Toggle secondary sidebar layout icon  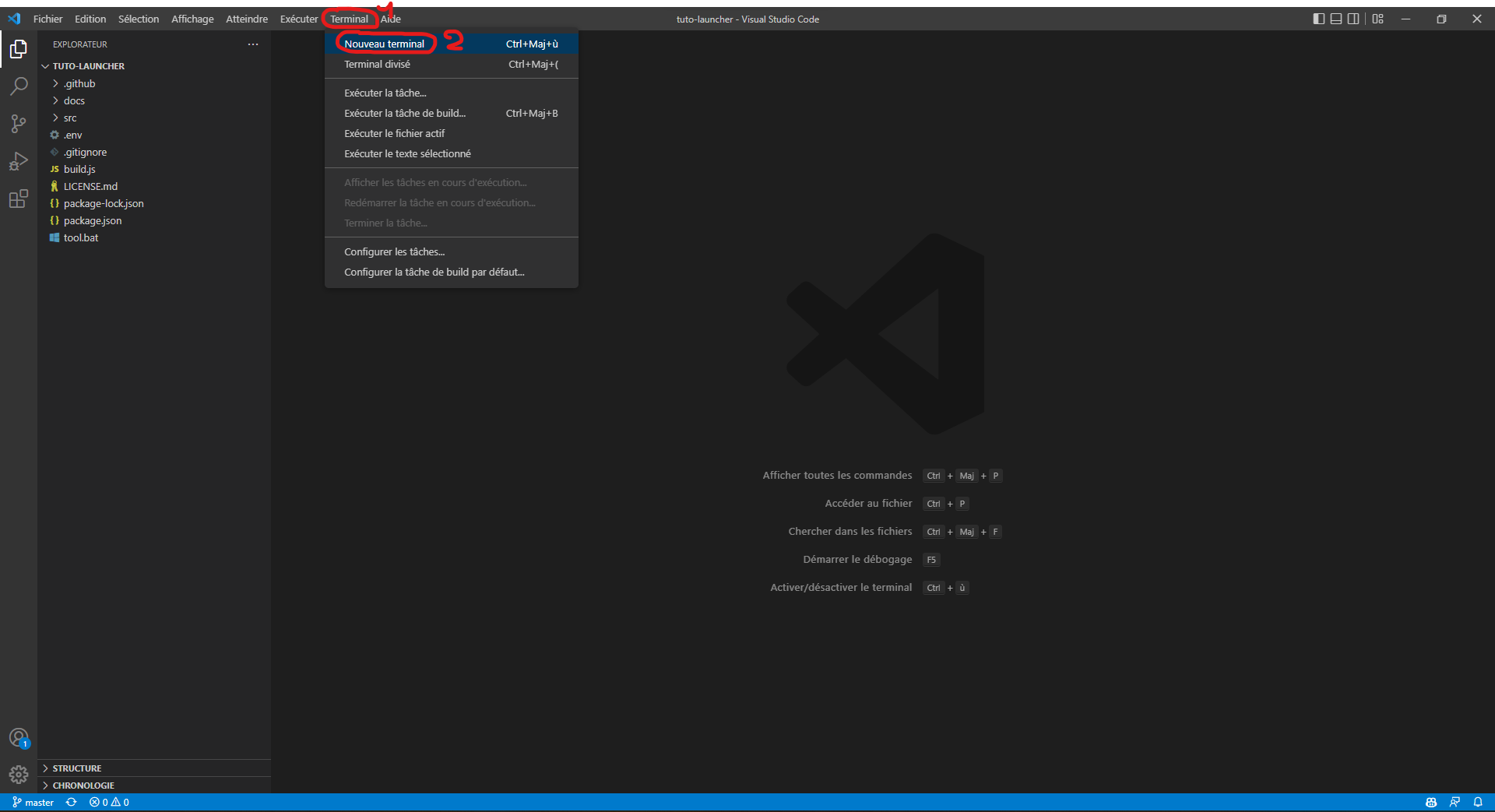1353,19
